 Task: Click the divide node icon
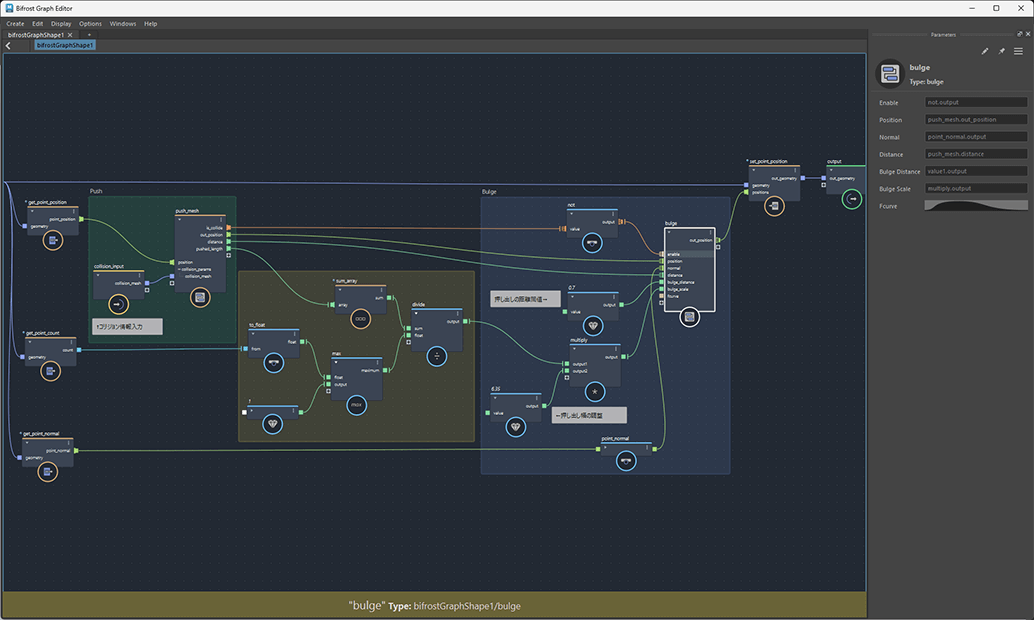[437, 356]
